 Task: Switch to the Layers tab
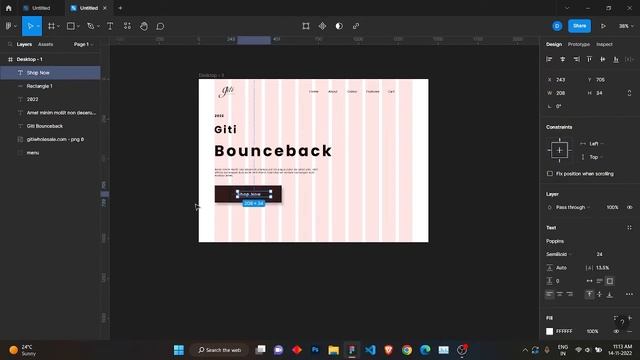coord(24,44)
